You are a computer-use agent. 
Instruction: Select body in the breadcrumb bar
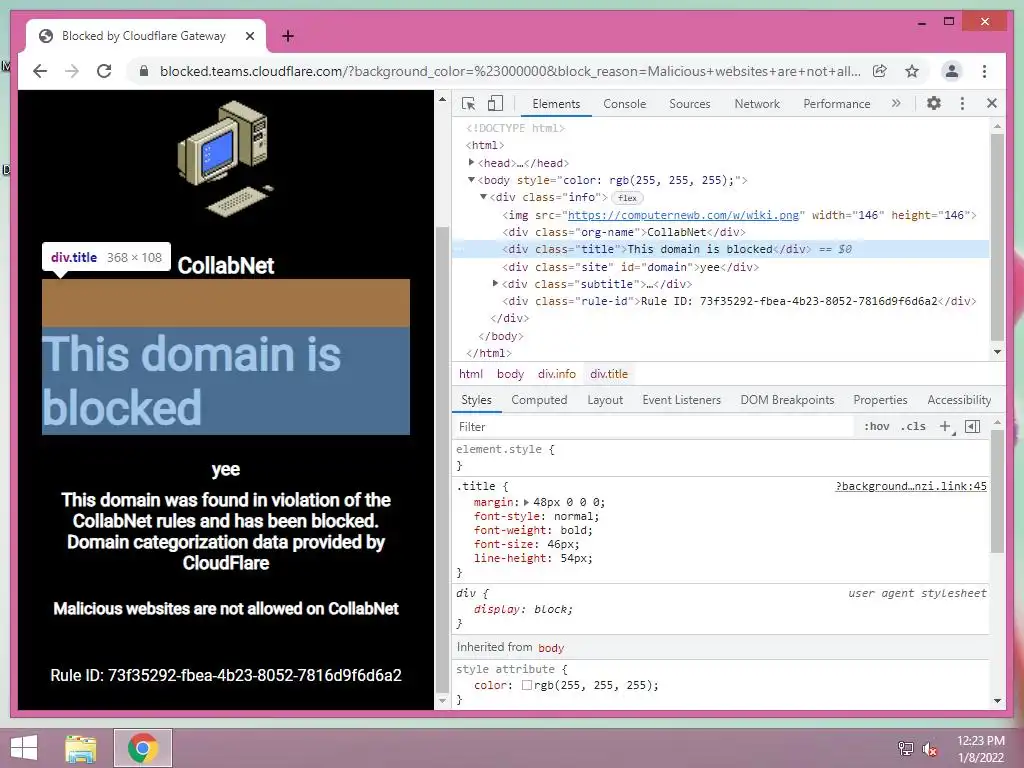pyautogui.click(x=510, y=374)
